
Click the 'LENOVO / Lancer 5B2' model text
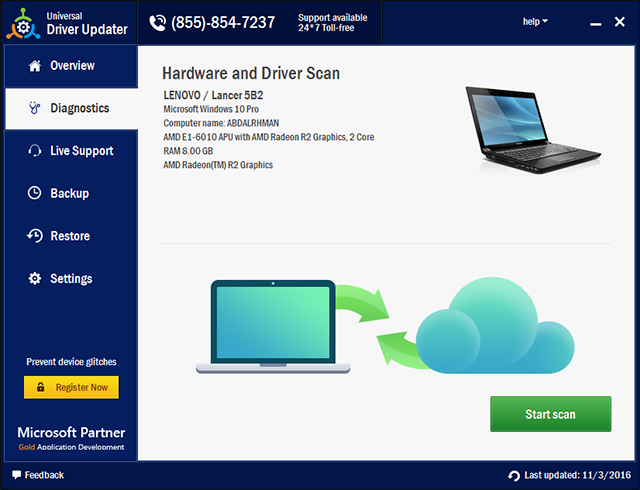[x=213, y=95]
